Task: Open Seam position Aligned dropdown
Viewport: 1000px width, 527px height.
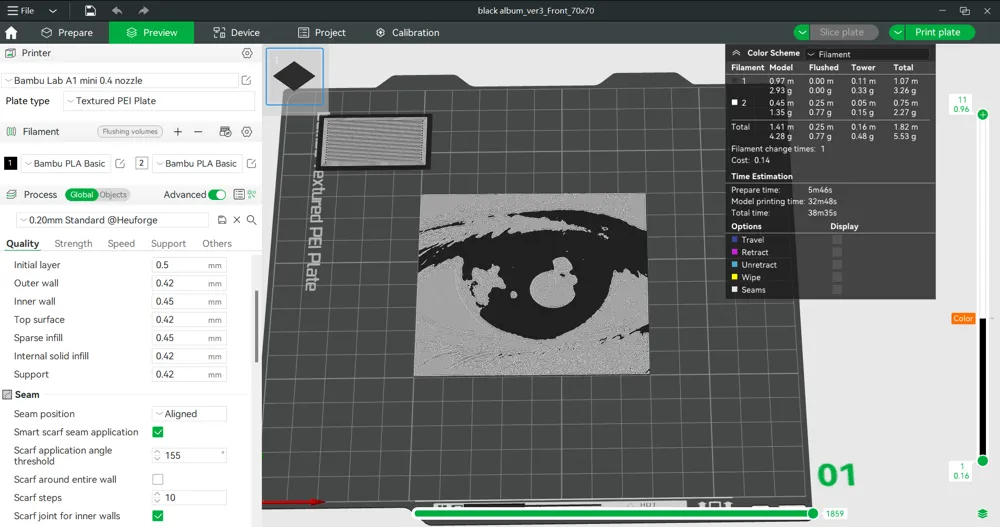Action: click(189, 414)
